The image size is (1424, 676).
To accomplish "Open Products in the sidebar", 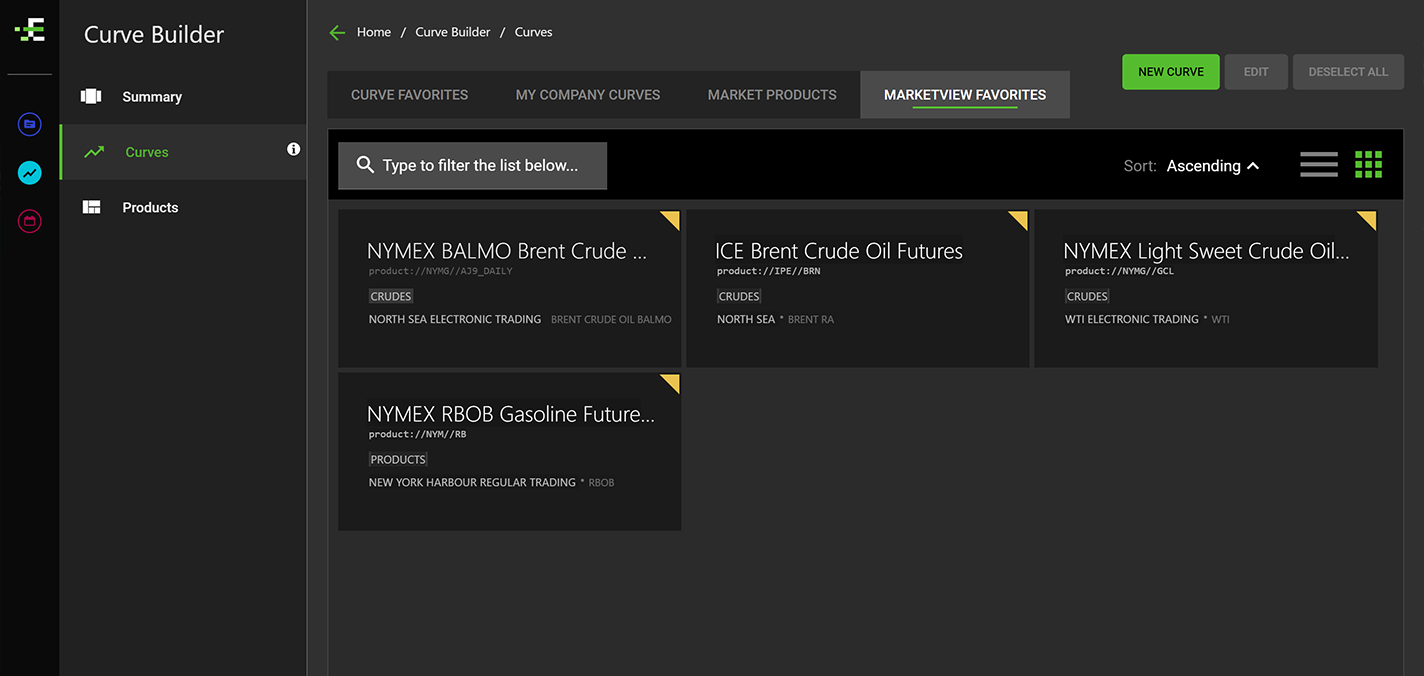I will (x=183, y=207).
